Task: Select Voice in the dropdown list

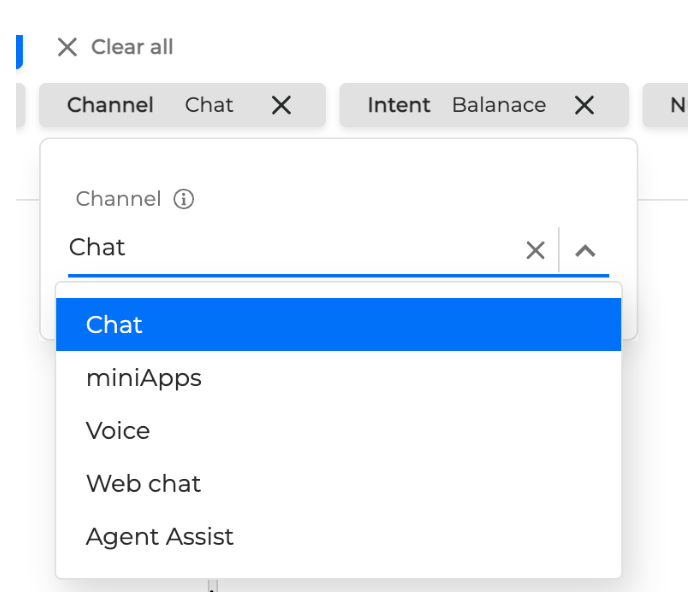Action: point(118,431)
